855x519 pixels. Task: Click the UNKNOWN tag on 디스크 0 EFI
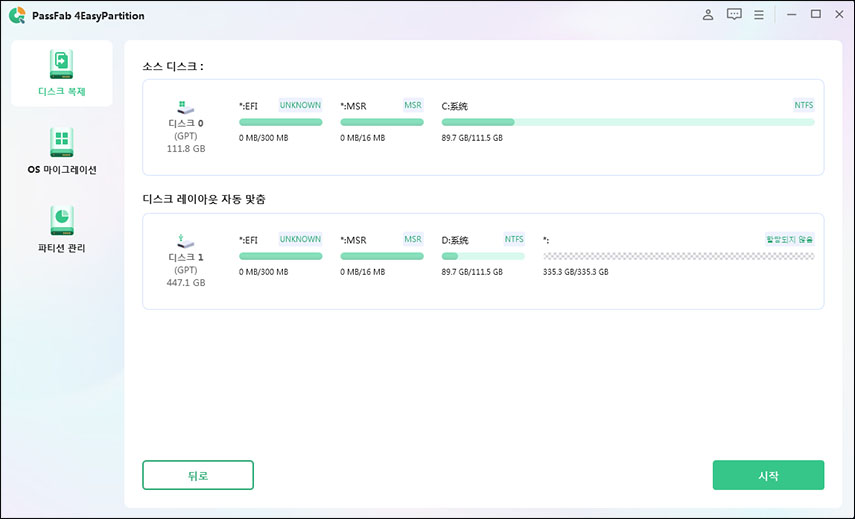click(x=300, y=105)
